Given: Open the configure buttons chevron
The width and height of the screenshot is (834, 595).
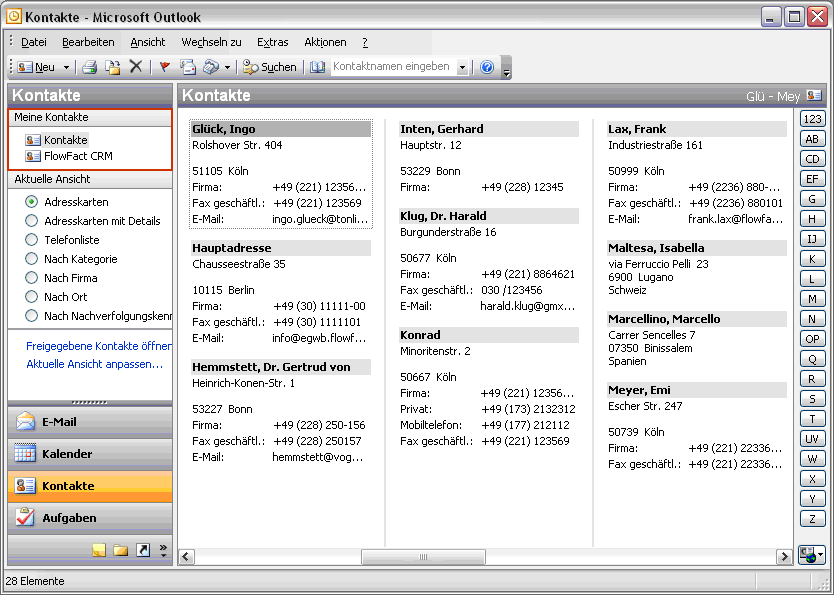Looking at the screenshot, I should click(163, 550).
